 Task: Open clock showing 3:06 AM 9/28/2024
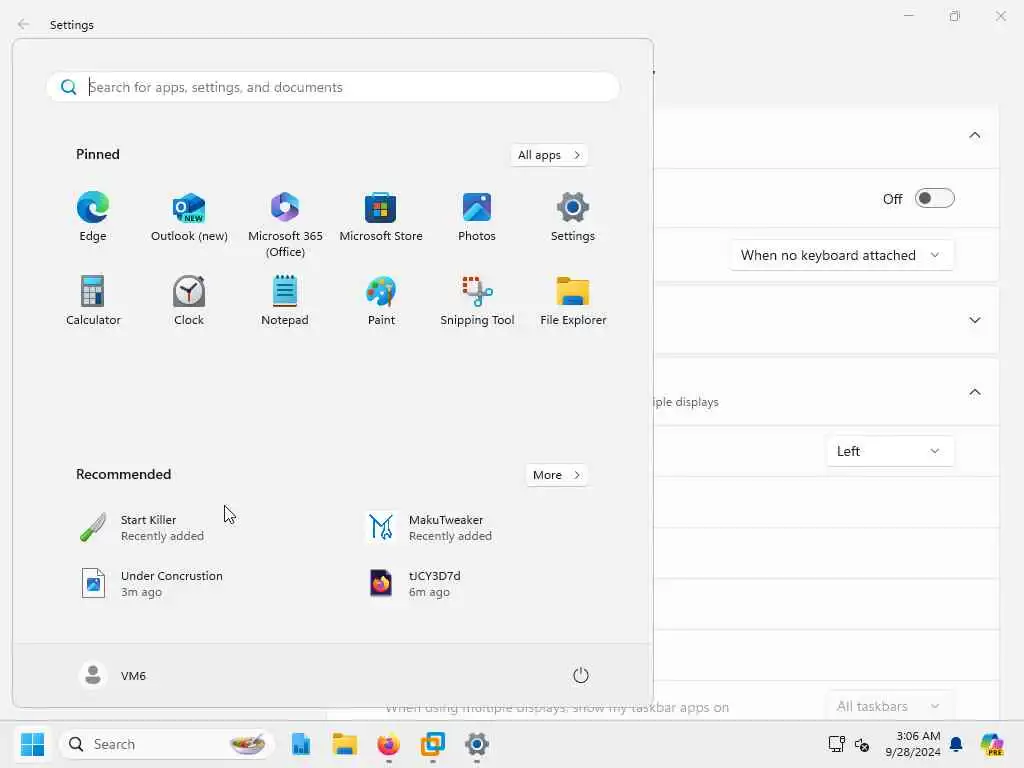click(x=912, y=744)
